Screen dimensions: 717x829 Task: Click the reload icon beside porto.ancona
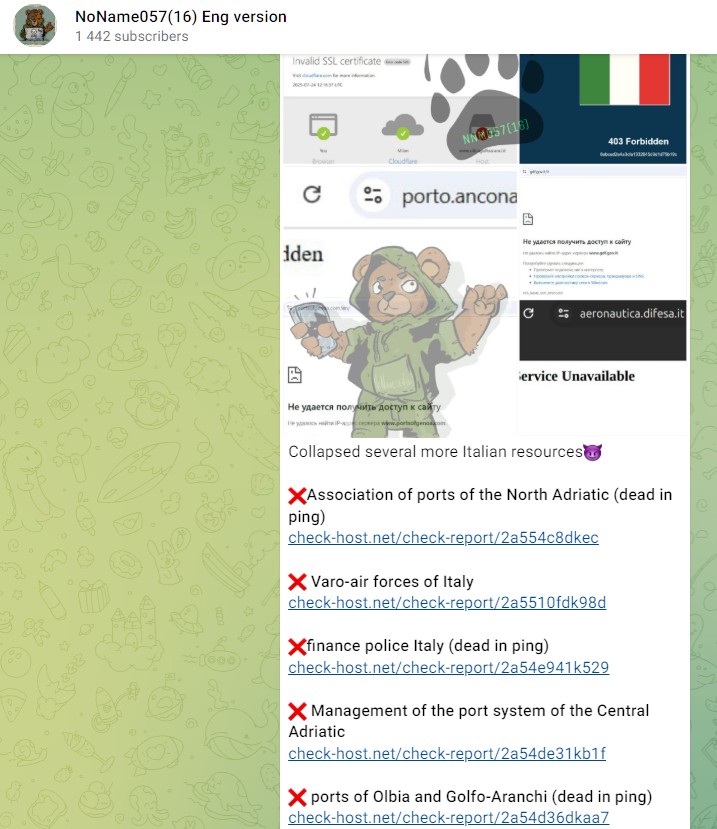click(x=312, y=195)
